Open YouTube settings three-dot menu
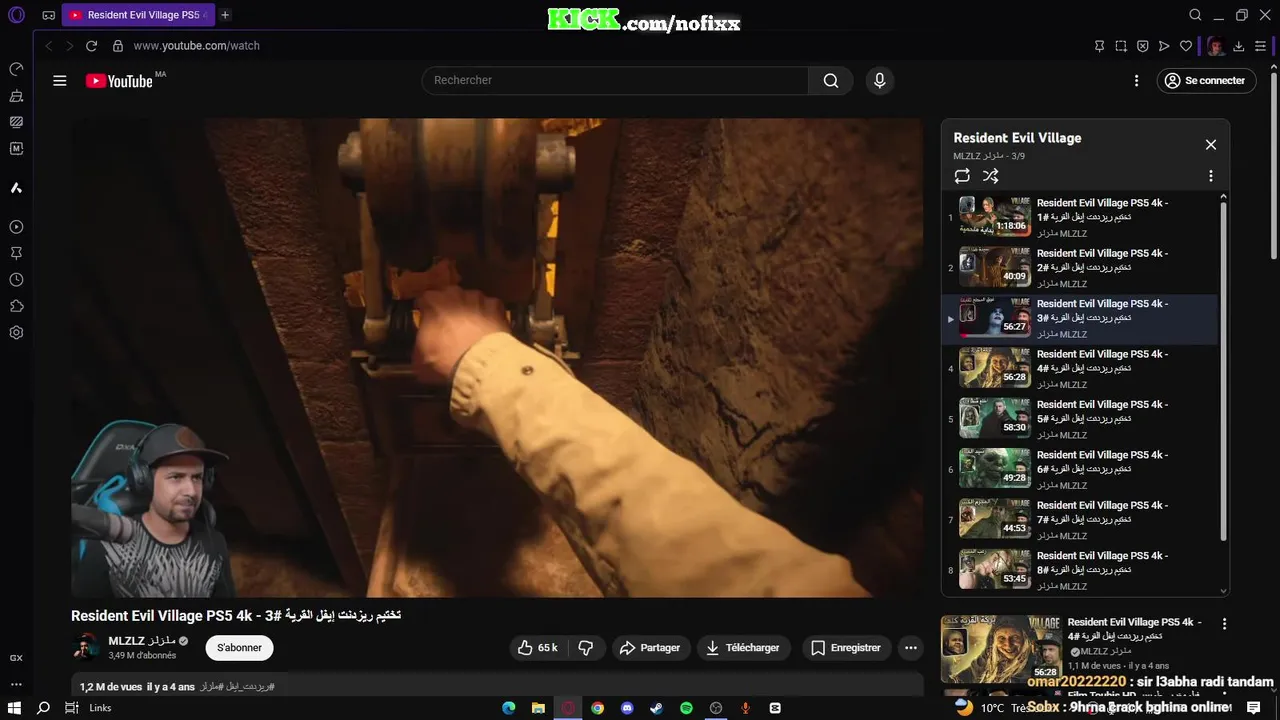The image size is (1280, 720). [1136, 81]
